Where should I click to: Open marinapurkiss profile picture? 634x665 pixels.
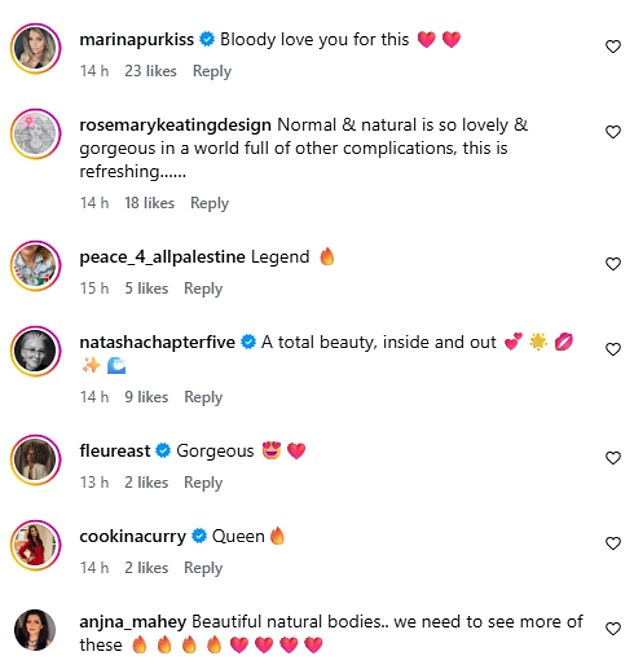coord(35,48)
